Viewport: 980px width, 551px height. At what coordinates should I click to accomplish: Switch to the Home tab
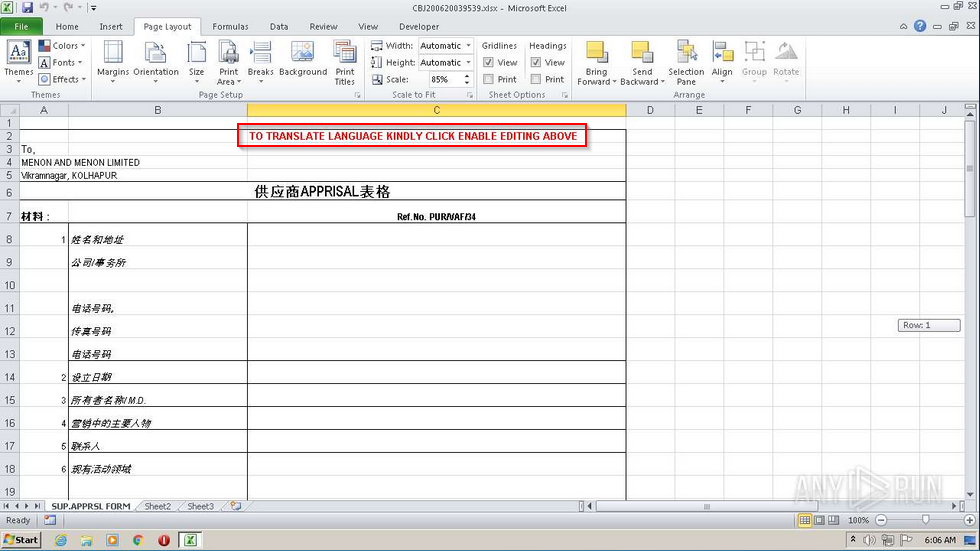pos(67,27)
